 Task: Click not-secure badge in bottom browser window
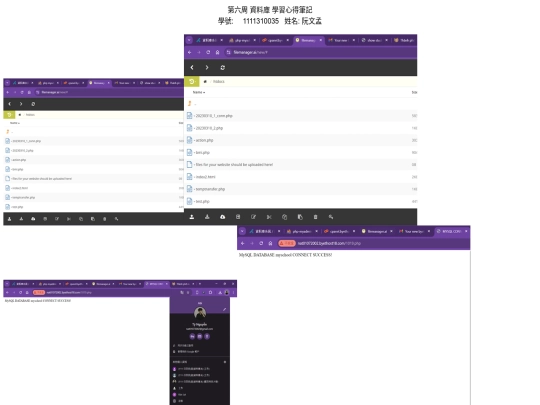click(x=39, y=293)
